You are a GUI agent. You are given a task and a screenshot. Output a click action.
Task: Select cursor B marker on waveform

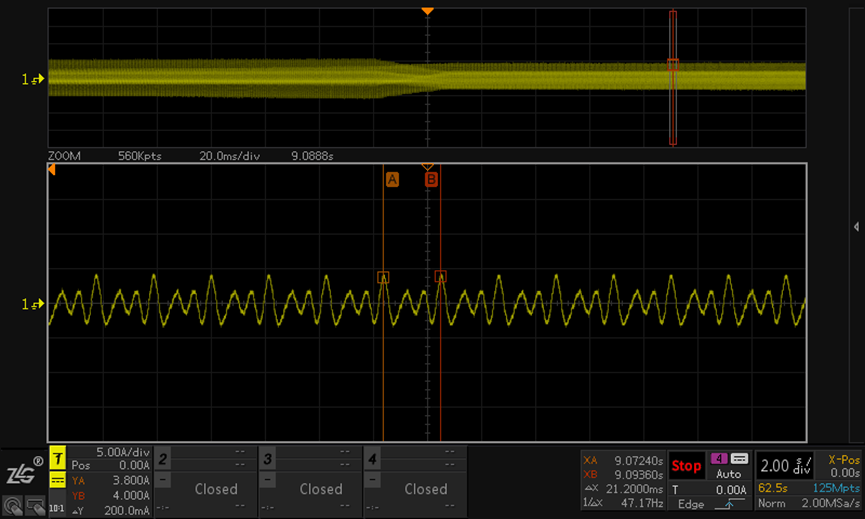coord(432,179)
